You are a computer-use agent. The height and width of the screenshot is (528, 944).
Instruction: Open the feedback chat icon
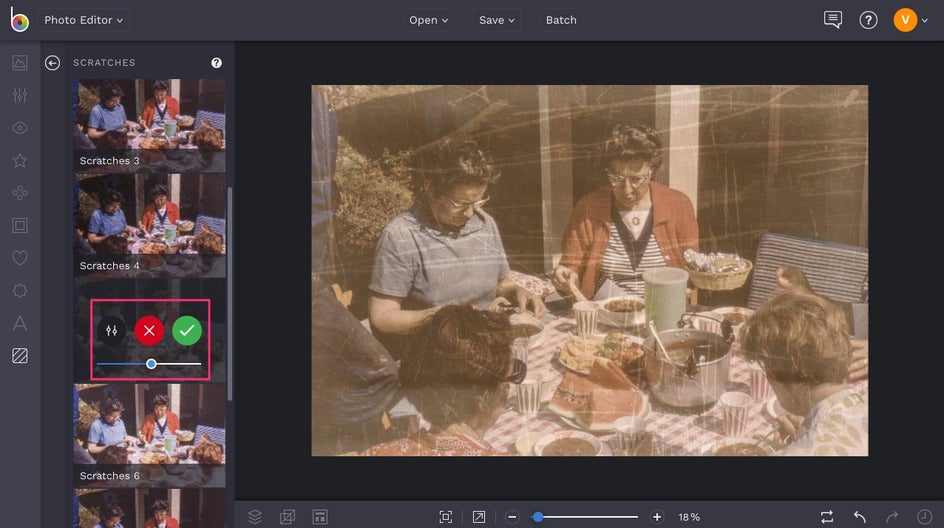coord(833,20)
